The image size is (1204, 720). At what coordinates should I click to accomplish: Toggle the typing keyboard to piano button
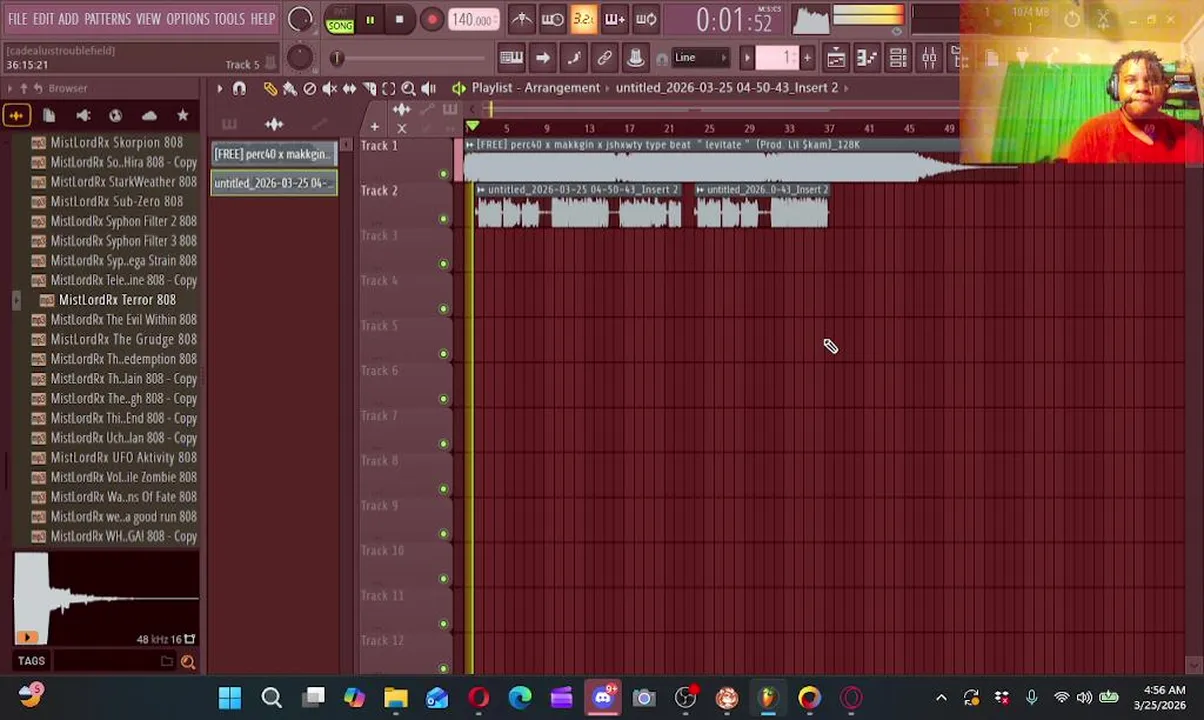[x=511, y=58]
